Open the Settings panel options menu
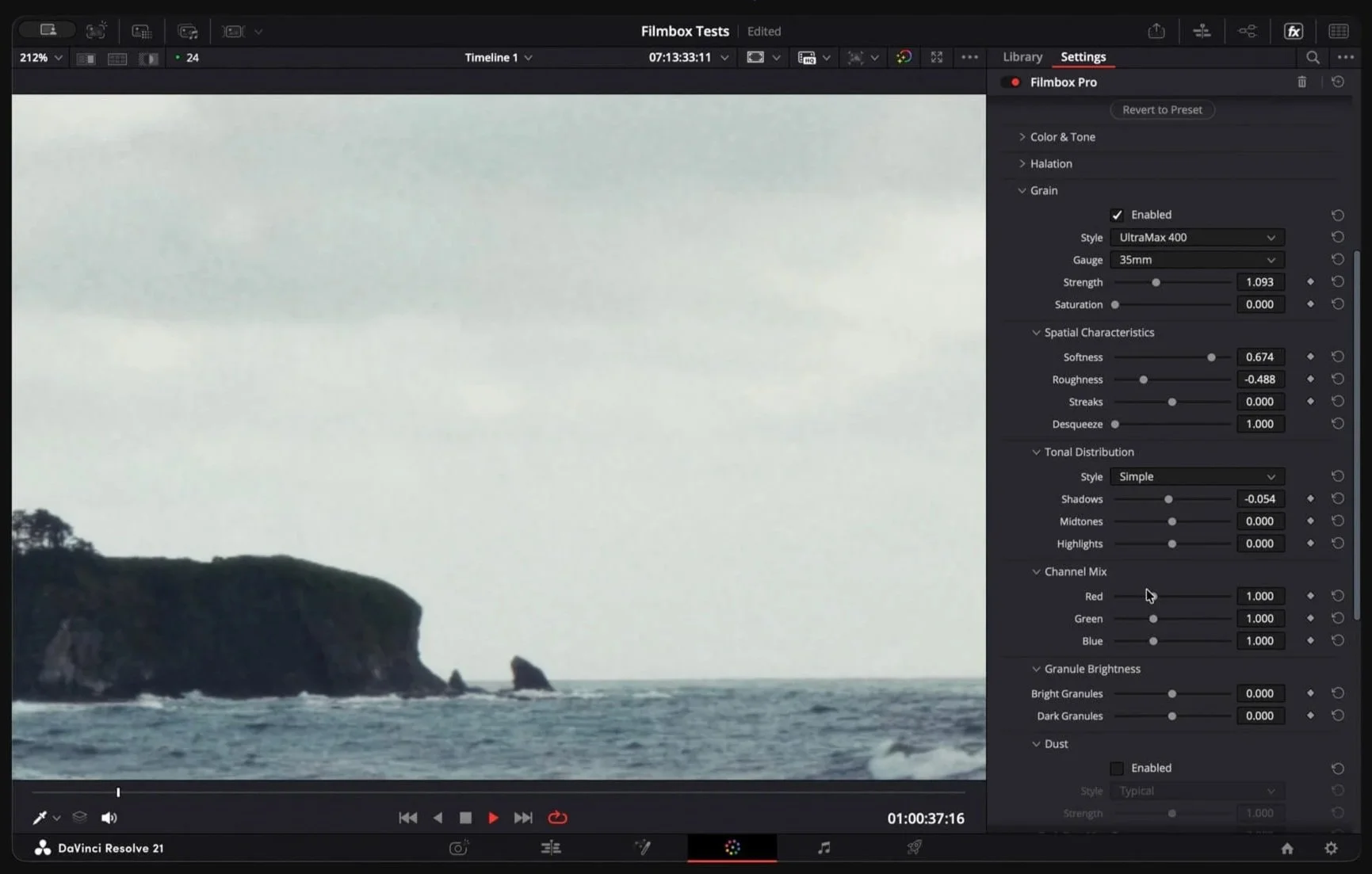The width and height of the screenshot is (1372, 874). (x=1346, y=57)
